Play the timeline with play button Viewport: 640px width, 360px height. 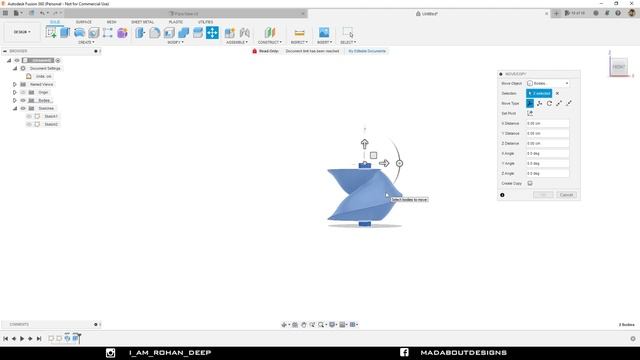tap(22, 338)
